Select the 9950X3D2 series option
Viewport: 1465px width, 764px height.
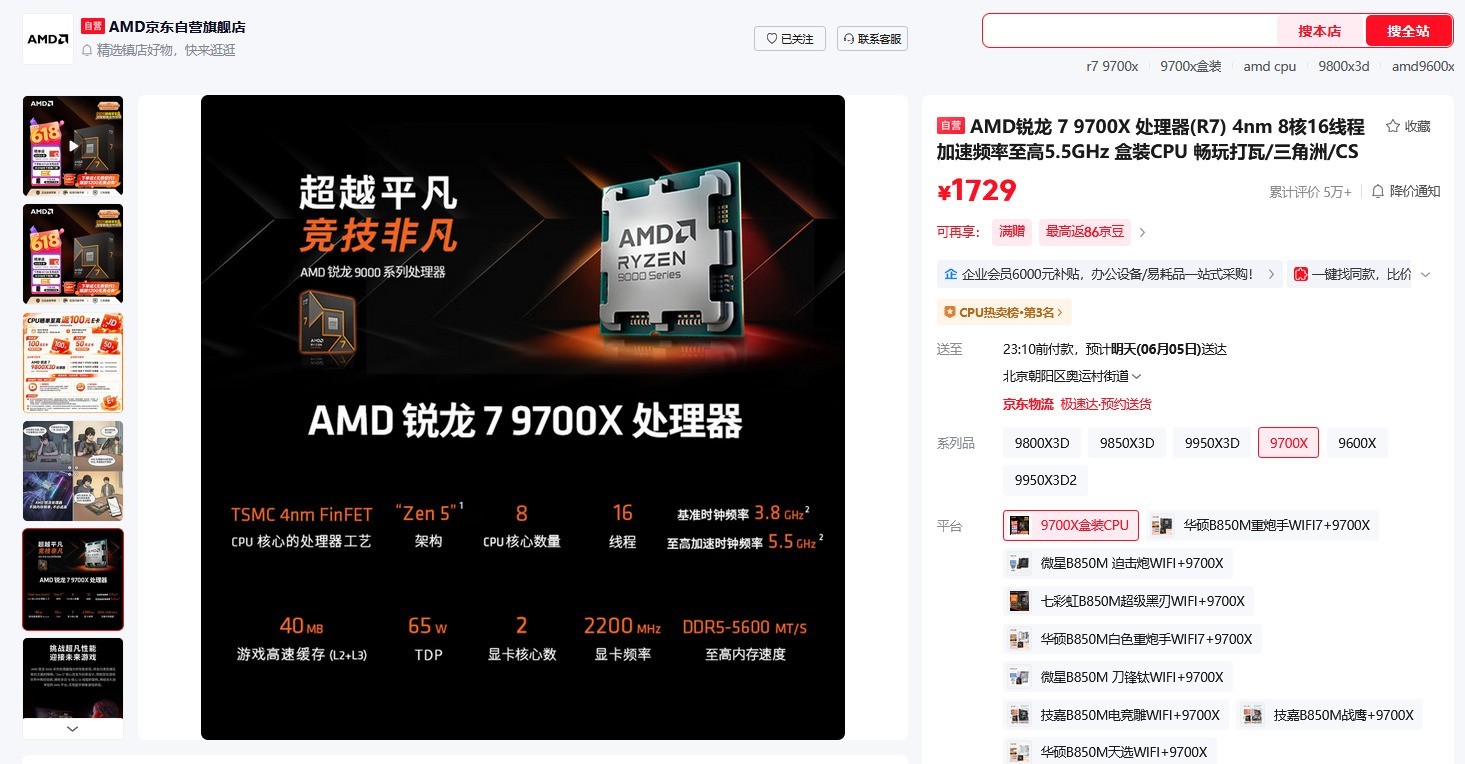pos(1045,480)
